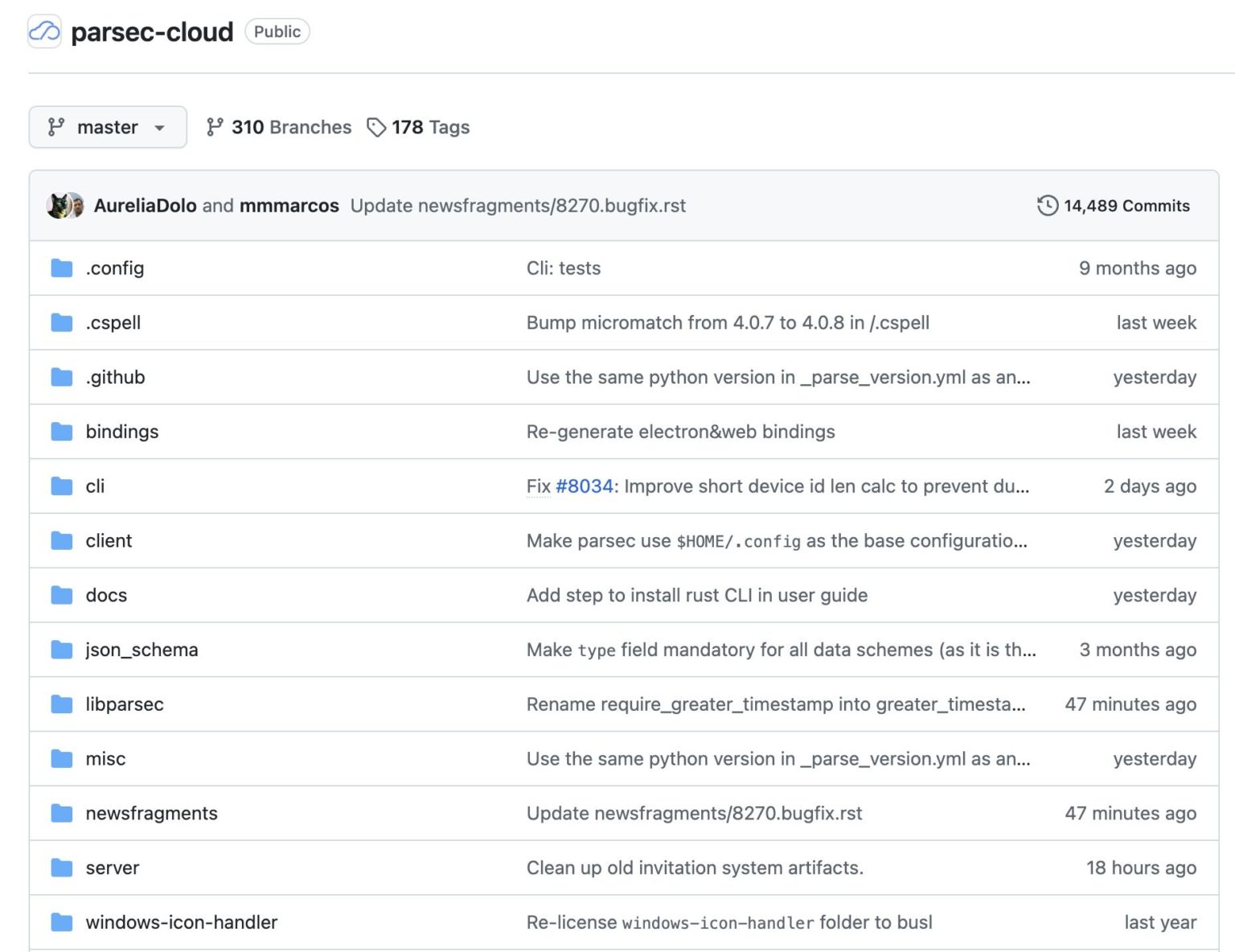Open the newsfragments directory
This screenshot has height=952, width=1235.
point(151,813)
